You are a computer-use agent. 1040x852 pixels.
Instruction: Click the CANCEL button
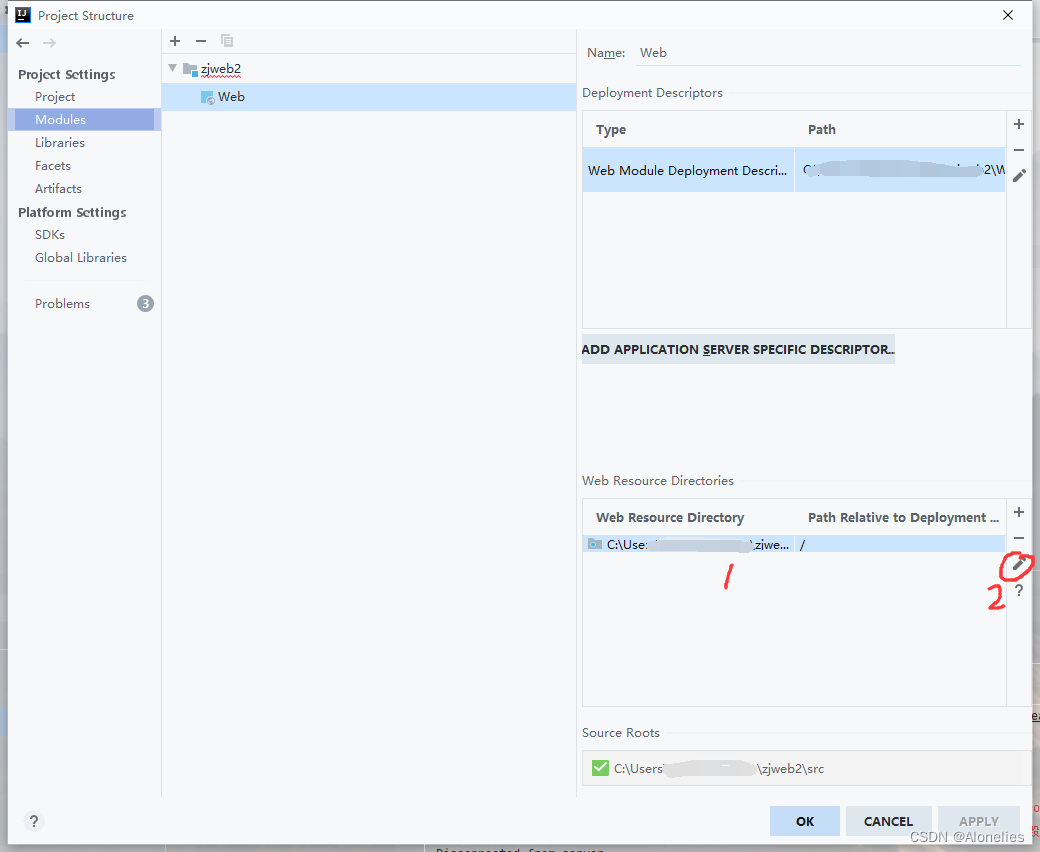[x=888, y=821]
